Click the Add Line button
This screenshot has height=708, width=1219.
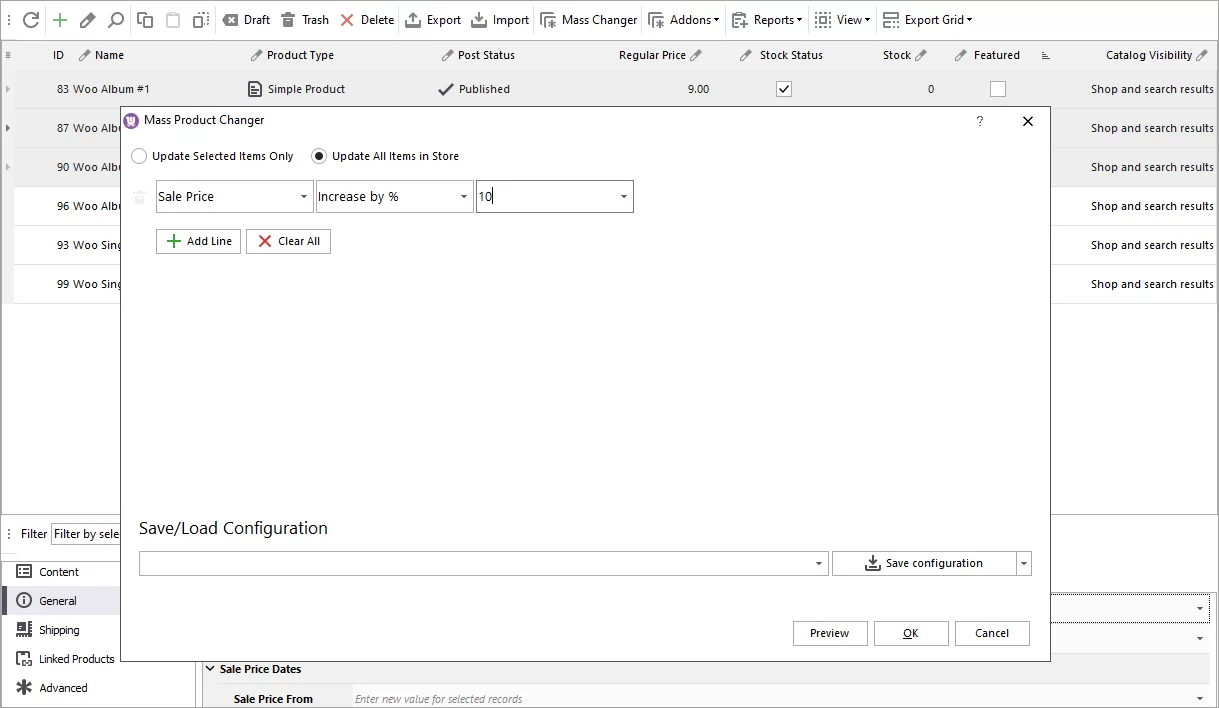[x=198, y=241]
